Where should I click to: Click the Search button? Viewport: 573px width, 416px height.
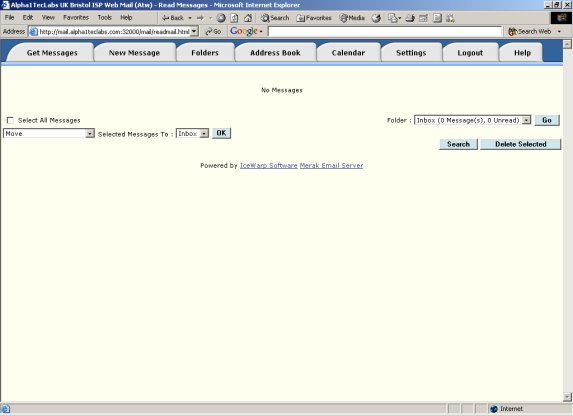click(x=458, y=144)
